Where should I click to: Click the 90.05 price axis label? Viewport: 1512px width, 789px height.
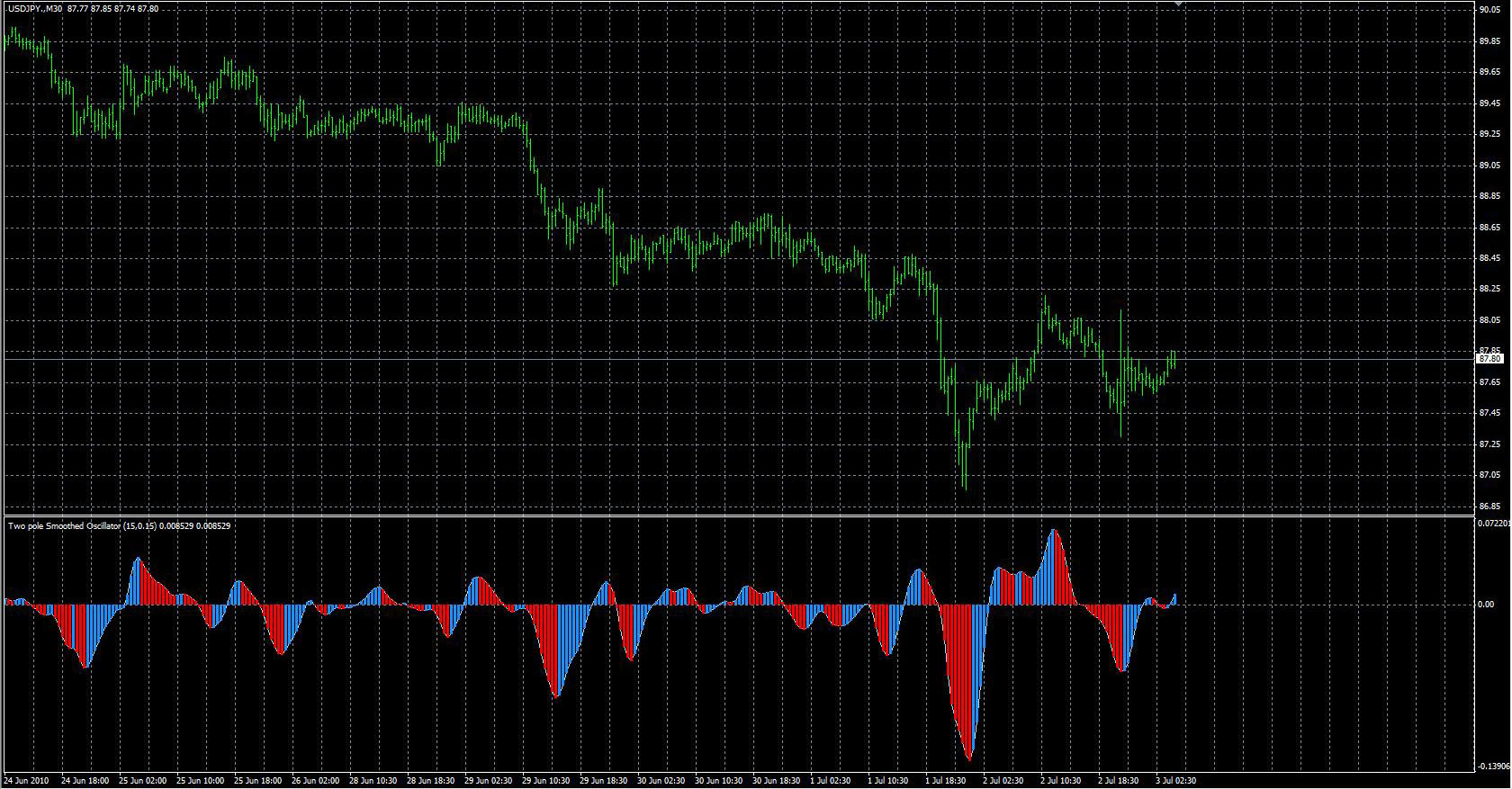click(1489, 10)
